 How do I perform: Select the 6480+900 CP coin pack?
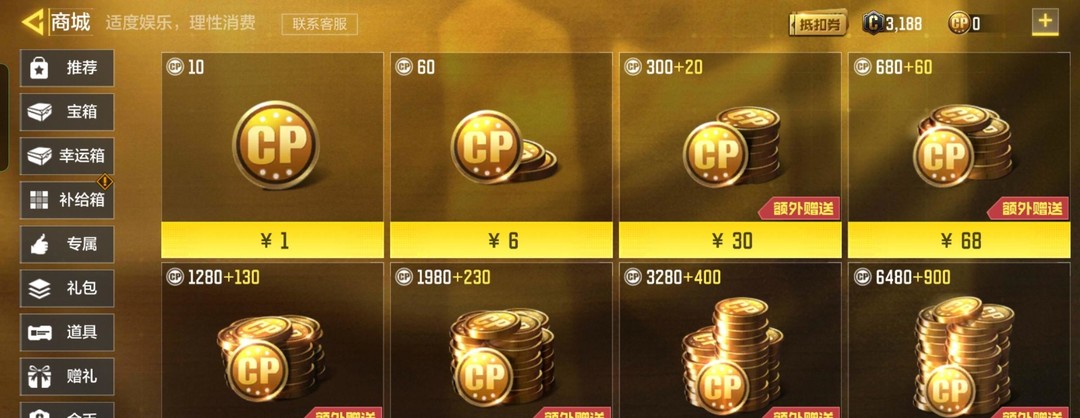[x=959, y=340]
